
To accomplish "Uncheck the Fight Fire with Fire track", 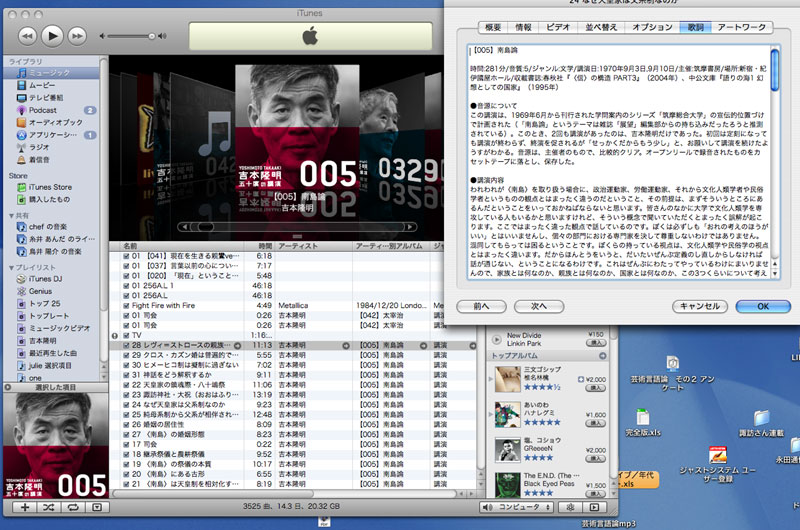I will click(126, 306).
